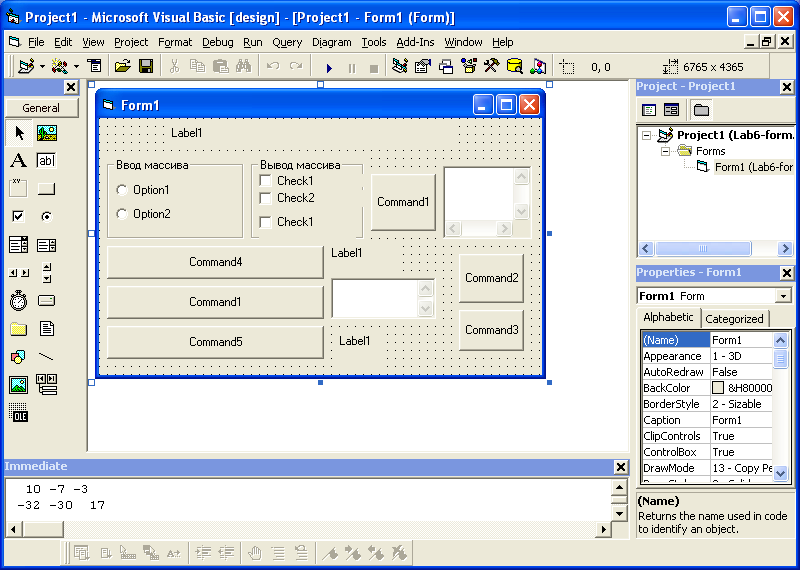Select the PictureBox tool
Screen dimensions: 800x570
tap(46, 133)
